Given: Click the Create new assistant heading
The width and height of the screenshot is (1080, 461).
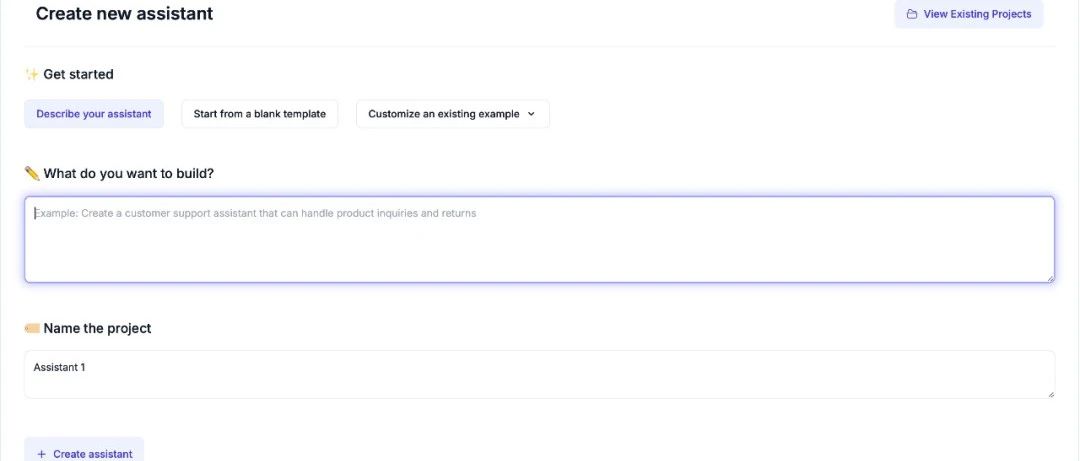Looking at the screenshot, I should tap(124, 14).
